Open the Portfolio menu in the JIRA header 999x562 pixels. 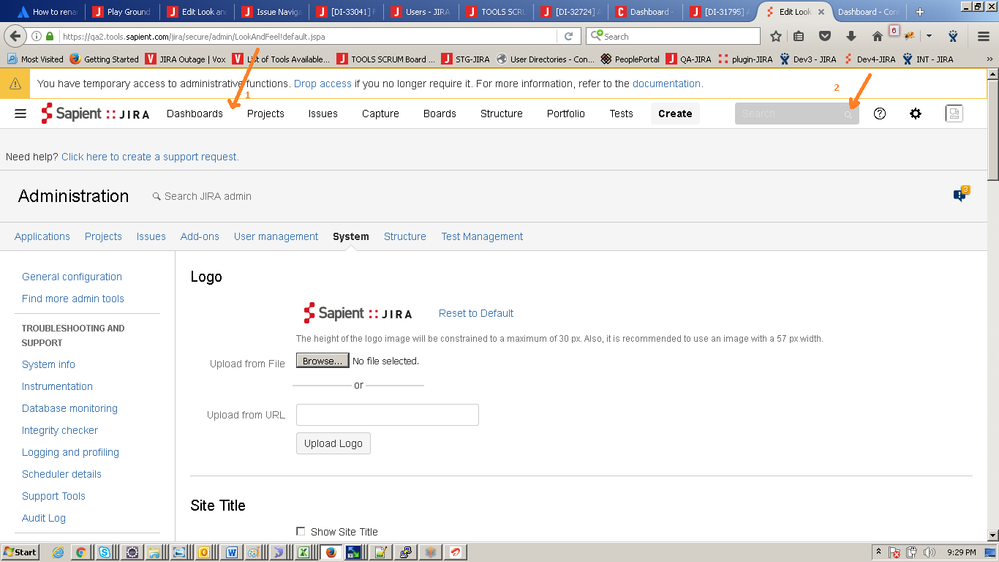pos(566,113)
